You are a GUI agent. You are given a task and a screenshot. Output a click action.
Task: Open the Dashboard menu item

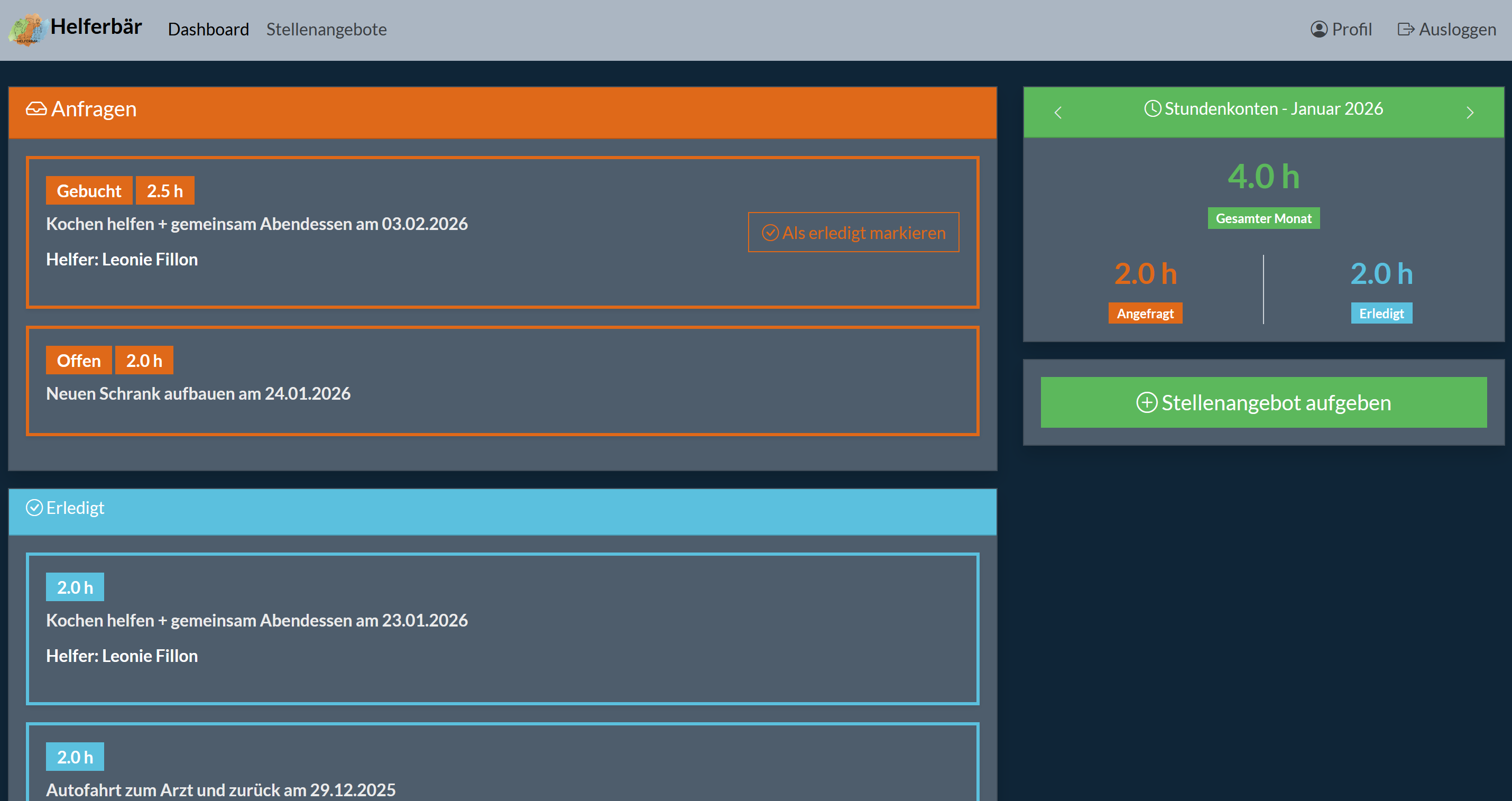point(208,29)
